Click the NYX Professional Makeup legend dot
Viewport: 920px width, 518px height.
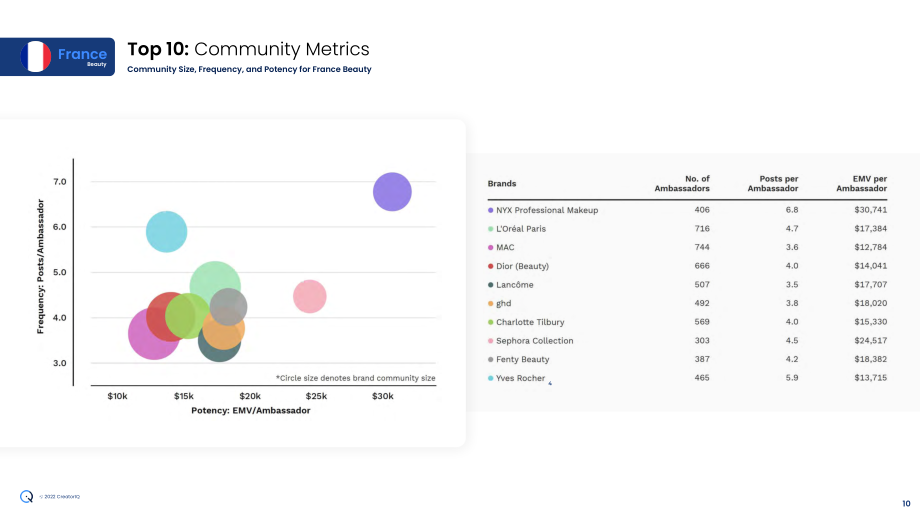click(x=491, y=210)
